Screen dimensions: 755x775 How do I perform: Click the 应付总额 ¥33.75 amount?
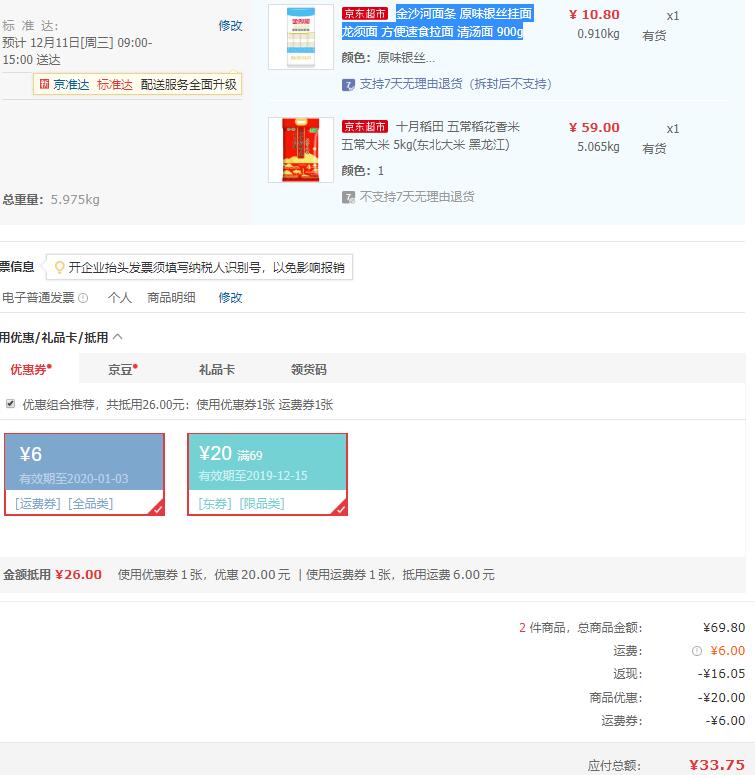point(716,765)
